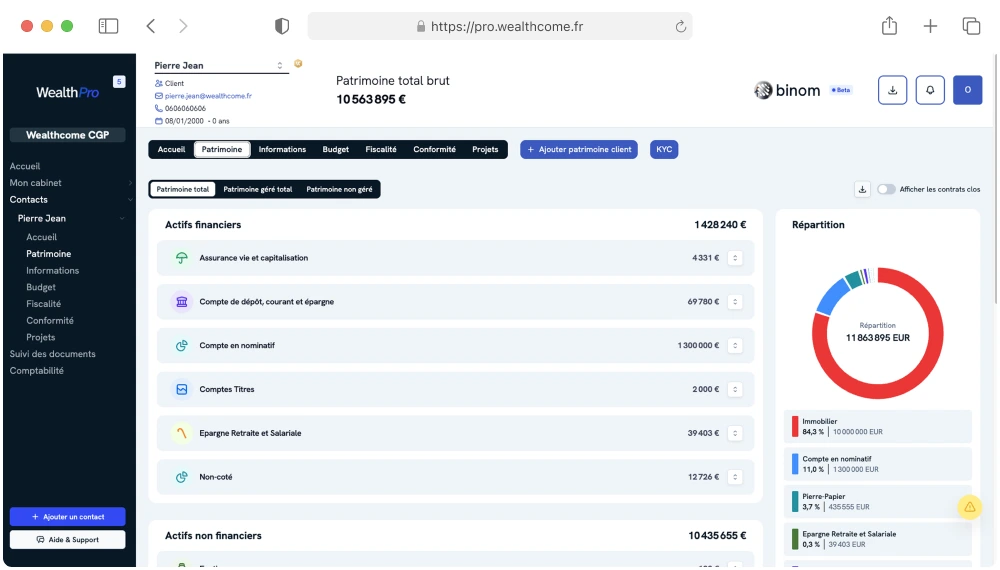Click the sidebar badge showing 5

119,82
